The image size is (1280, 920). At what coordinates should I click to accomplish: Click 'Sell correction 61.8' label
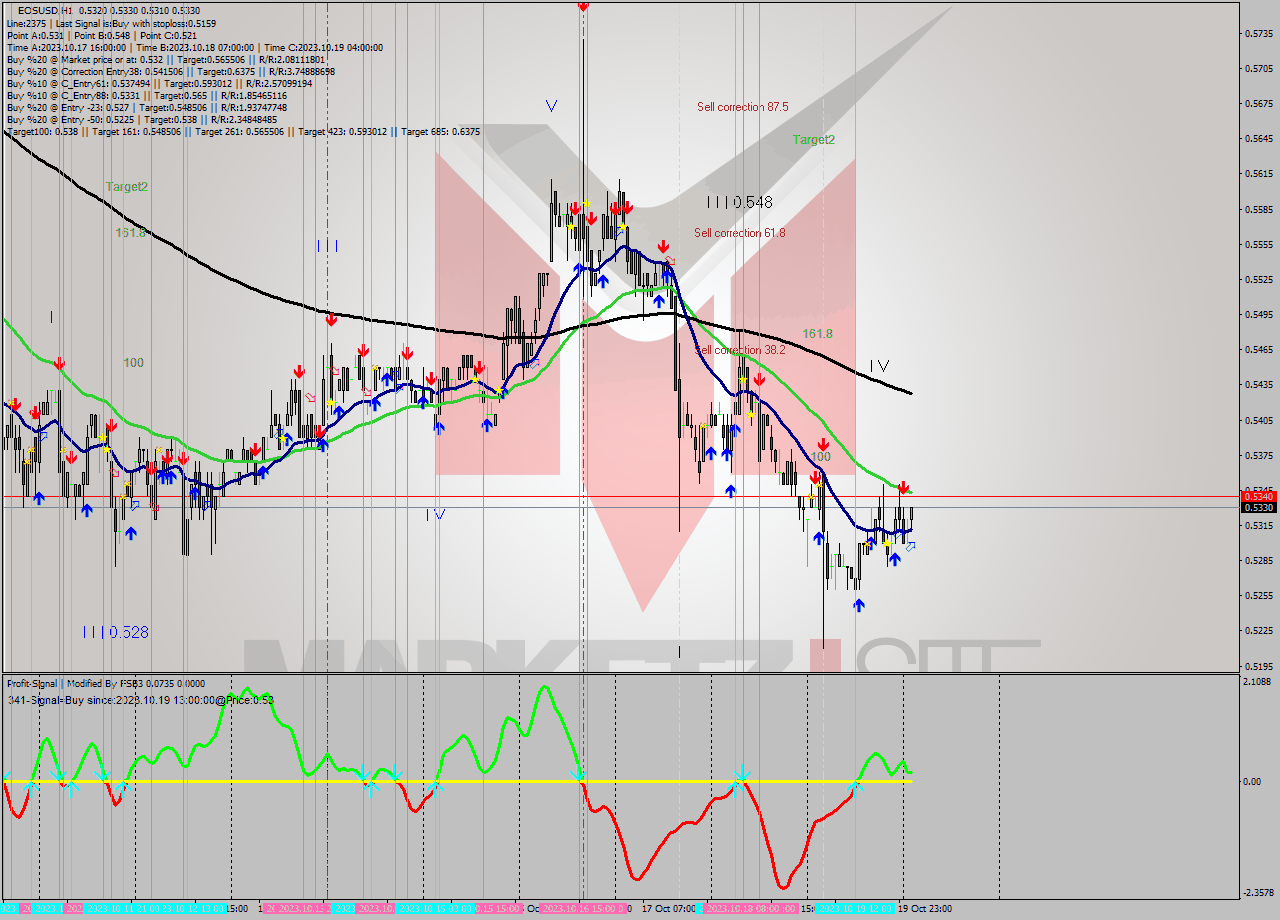click(x=740, y=233)
